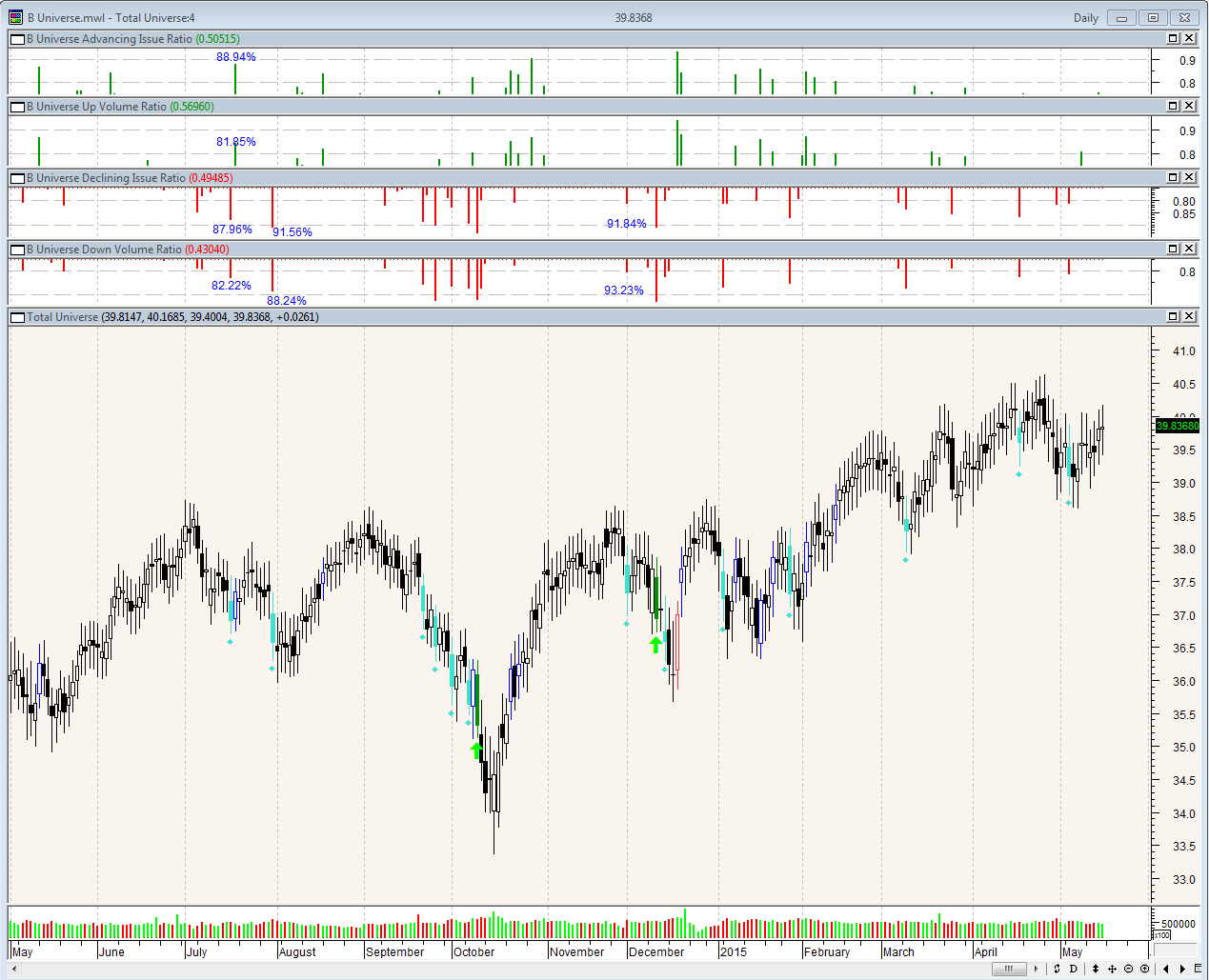Maximize the Declining Issue Ratio pane

(x=1174, y=177)
